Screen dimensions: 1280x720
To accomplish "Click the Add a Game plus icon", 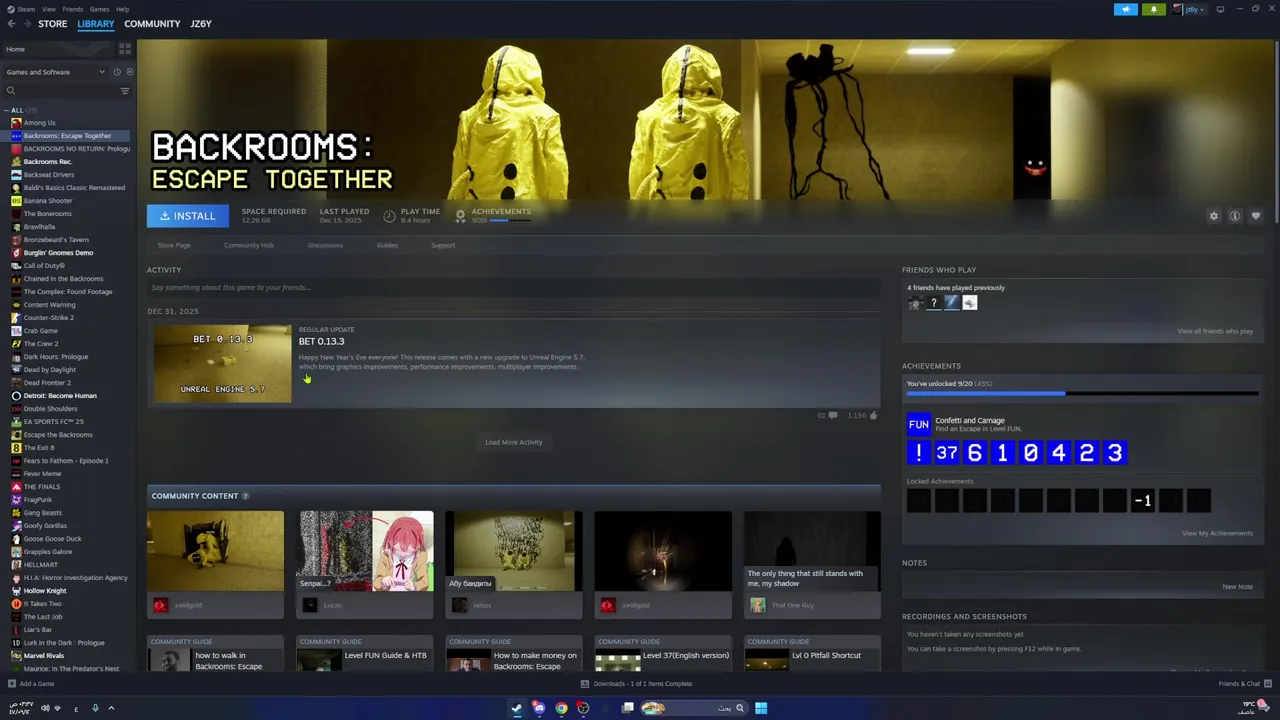I will [x=11, y=684].
